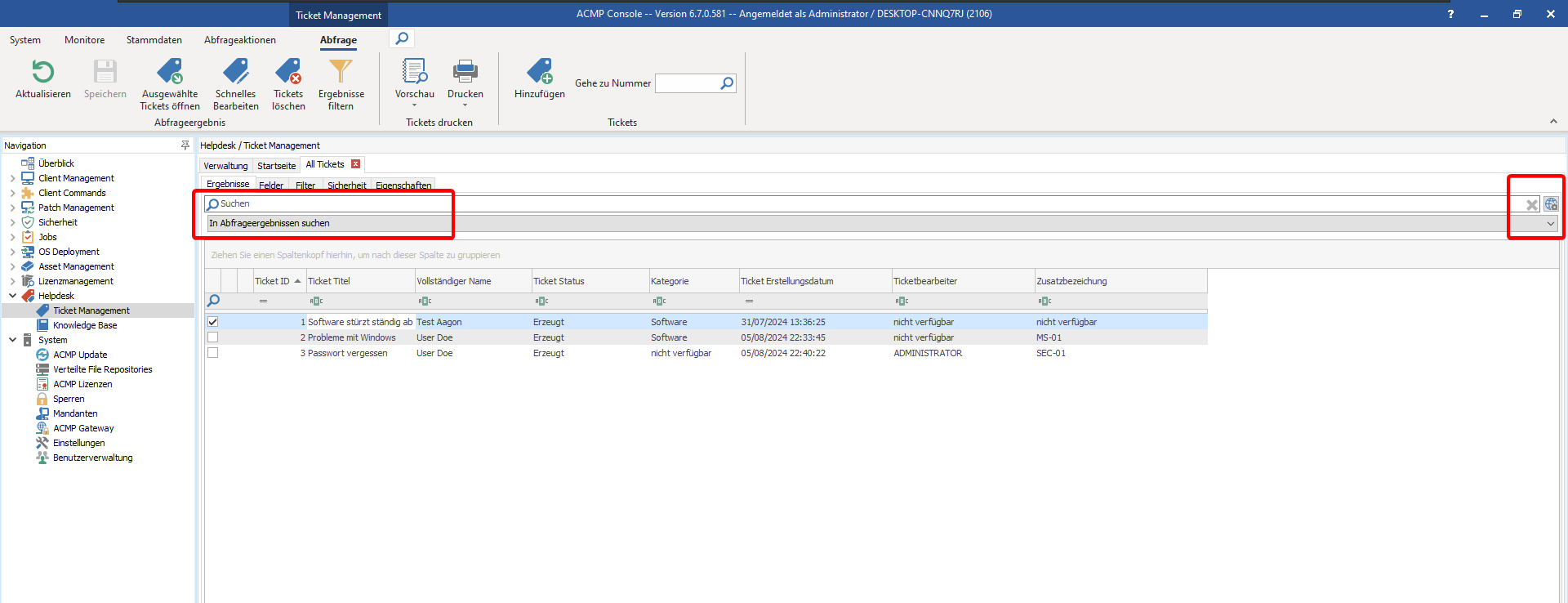Screen dimensions: 1568x603
Task: Open selected tickets via Ausgewählte Tickets öffnen
Action: click(169, 73)
